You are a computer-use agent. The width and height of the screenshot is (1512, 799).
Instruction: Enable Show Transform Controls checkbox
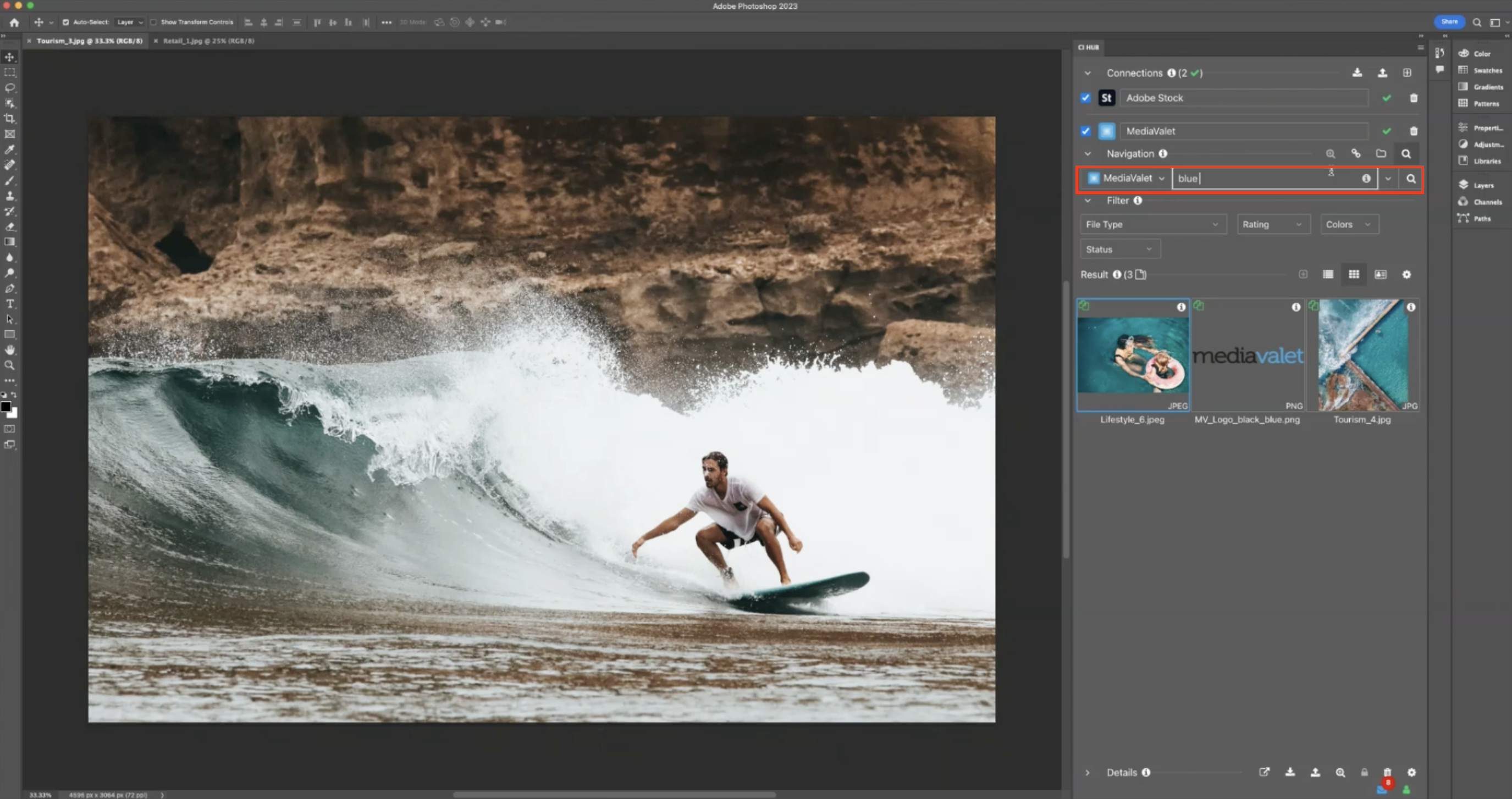(x=153, y=23)
